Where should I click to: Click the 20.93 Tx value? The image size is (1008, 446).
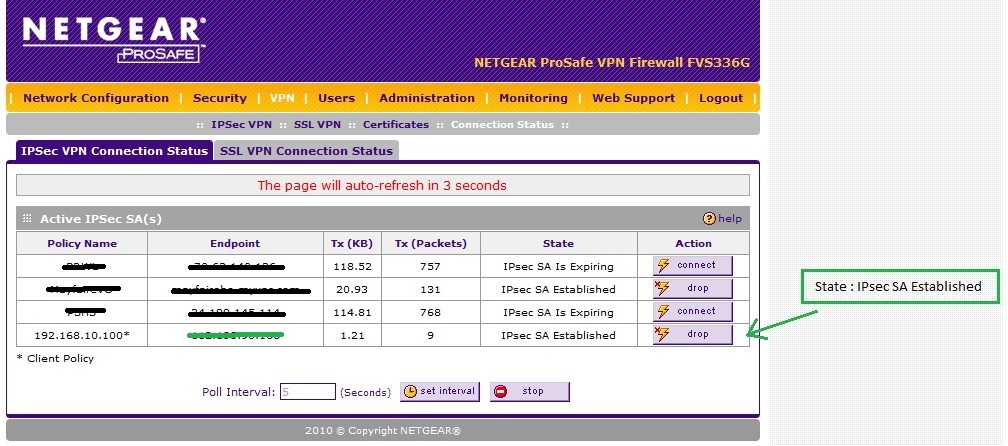pos(352,289)
